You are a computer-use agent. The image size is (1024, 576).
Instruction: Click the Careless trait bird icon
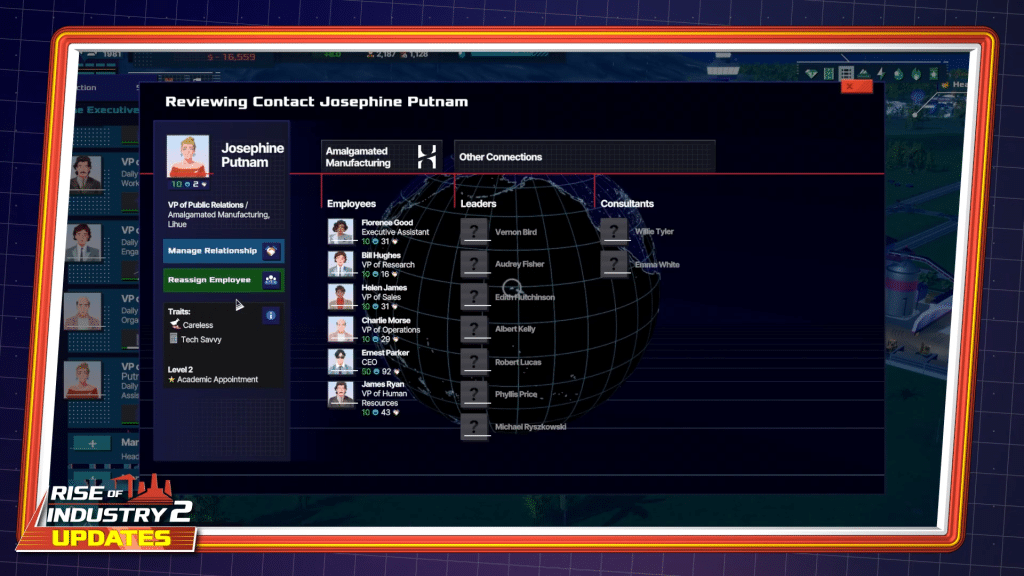175,323
